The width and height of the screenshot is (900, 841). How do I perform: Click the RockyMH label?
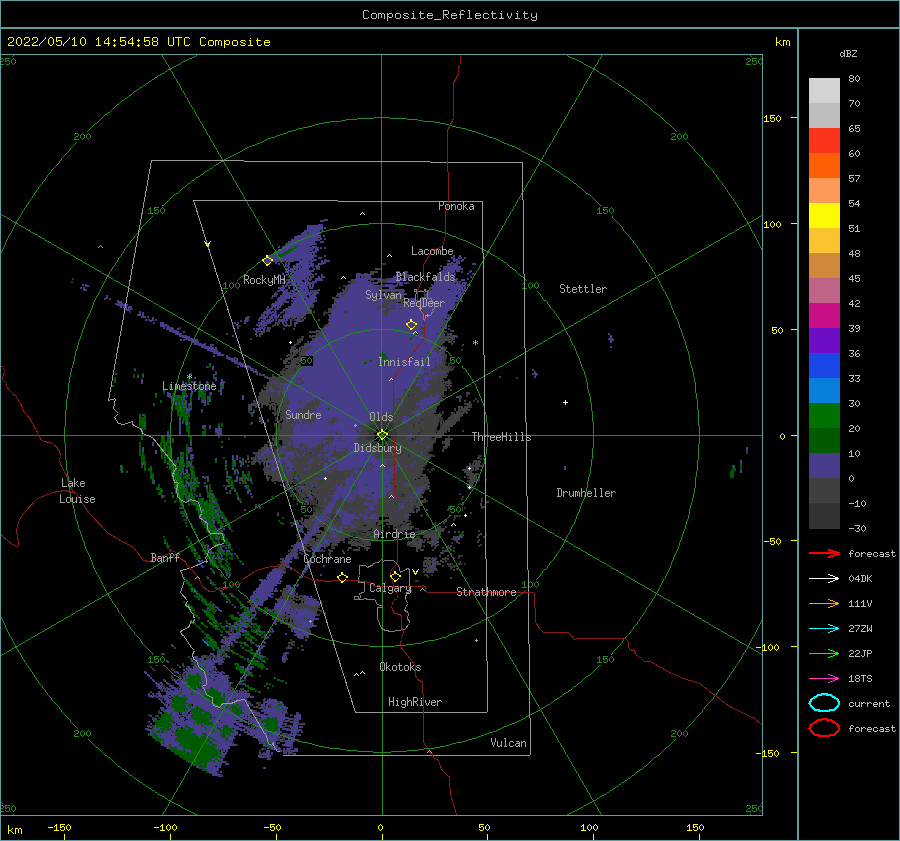264,280
